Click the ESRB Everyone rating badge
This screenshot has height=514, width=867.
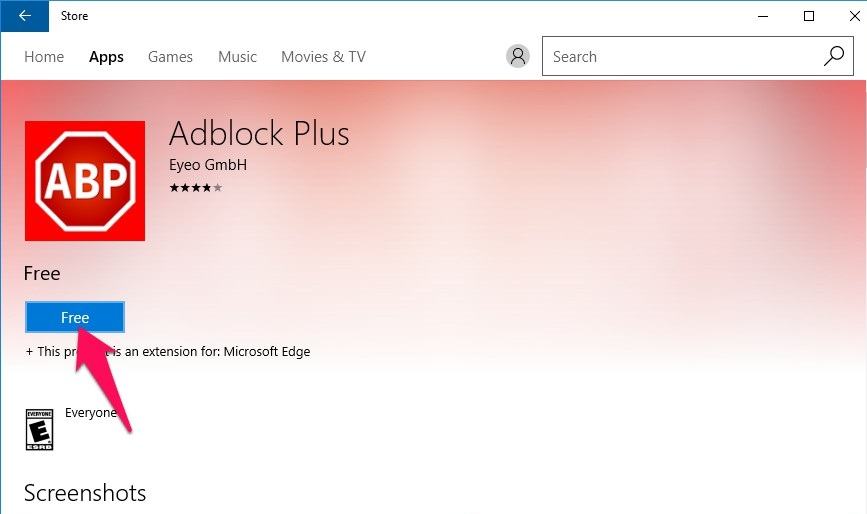(39, 429)
